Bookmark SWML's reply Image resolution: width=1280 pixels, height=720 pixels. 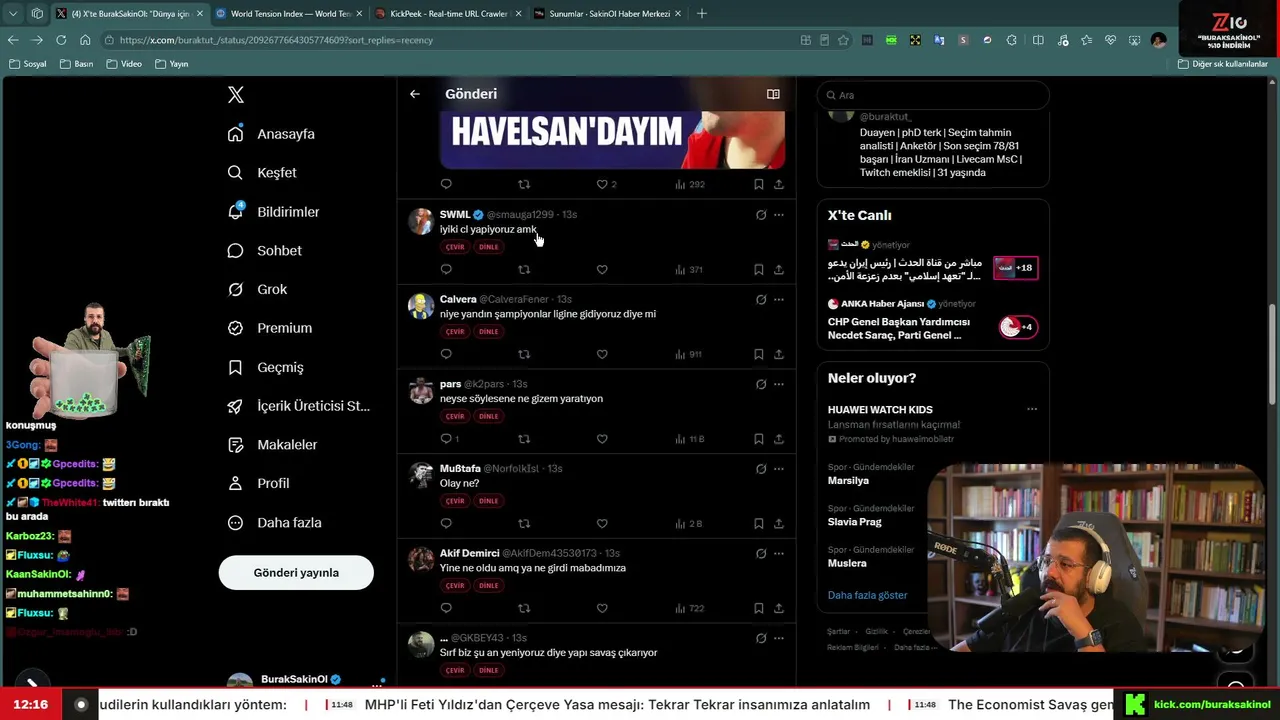[759, 269]
